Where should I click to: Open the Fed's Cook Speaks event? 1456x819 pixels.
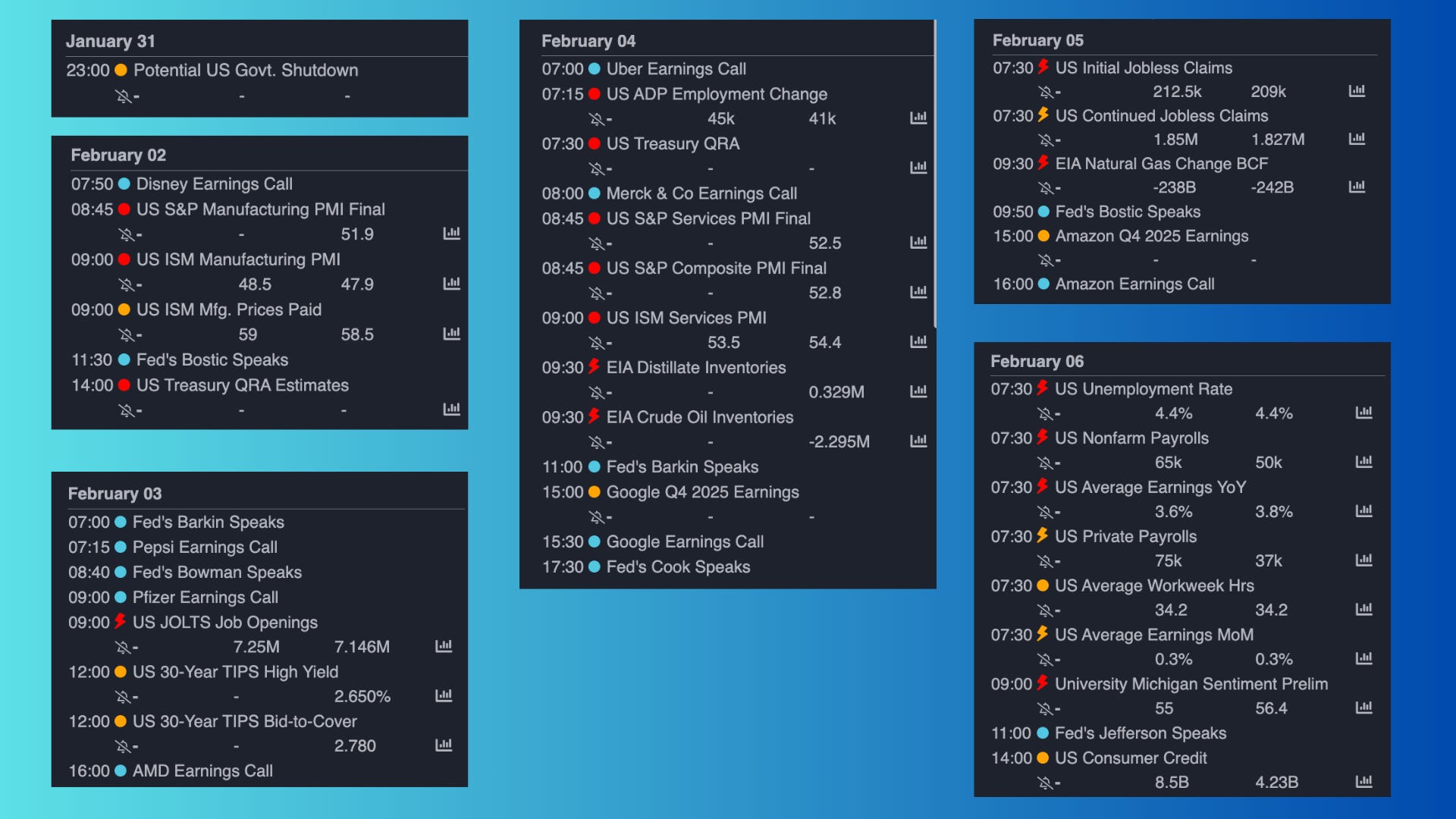point(677,567)
